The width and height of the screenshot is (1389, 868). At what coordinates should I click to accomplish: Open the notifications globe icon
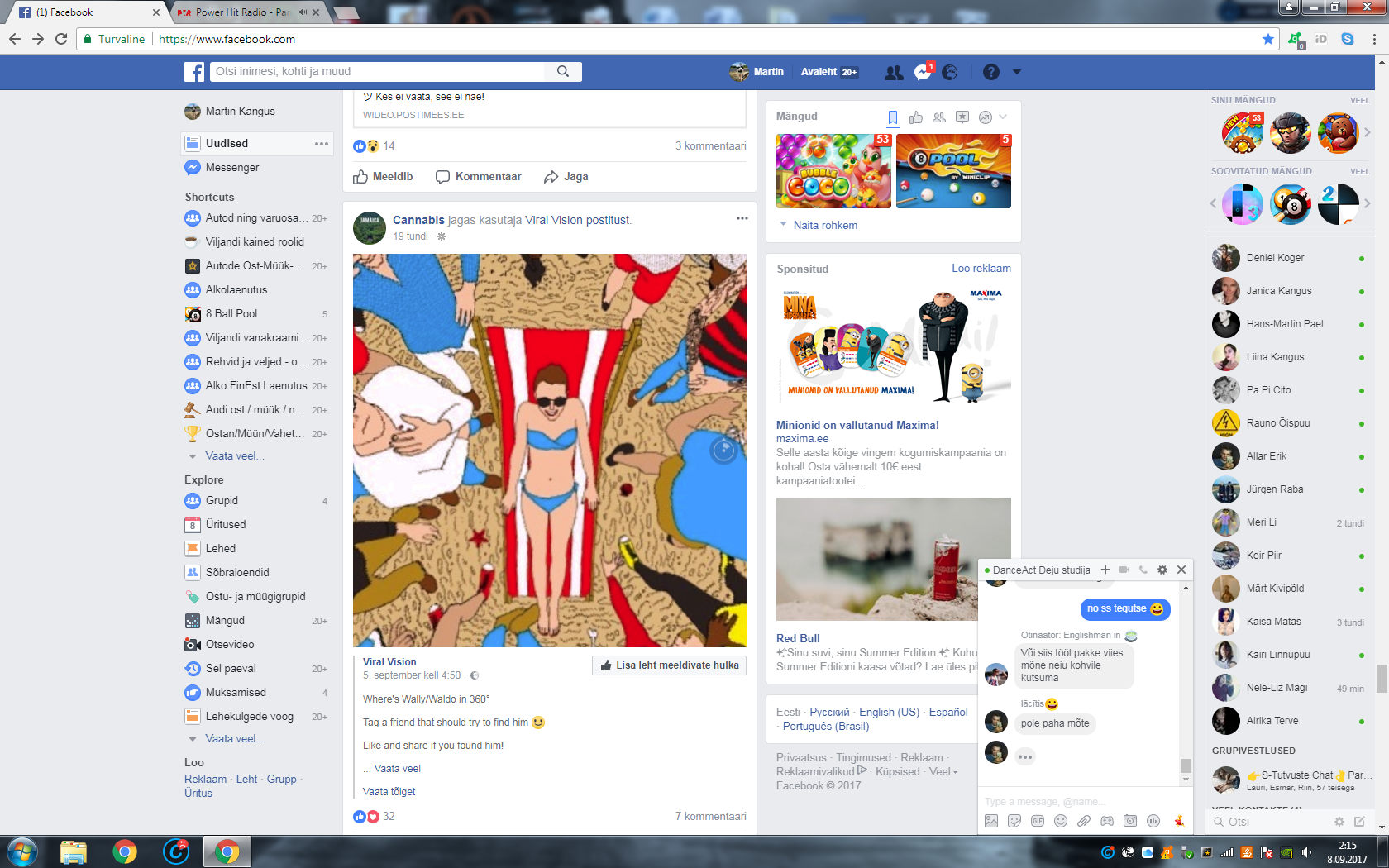(950, 73)
